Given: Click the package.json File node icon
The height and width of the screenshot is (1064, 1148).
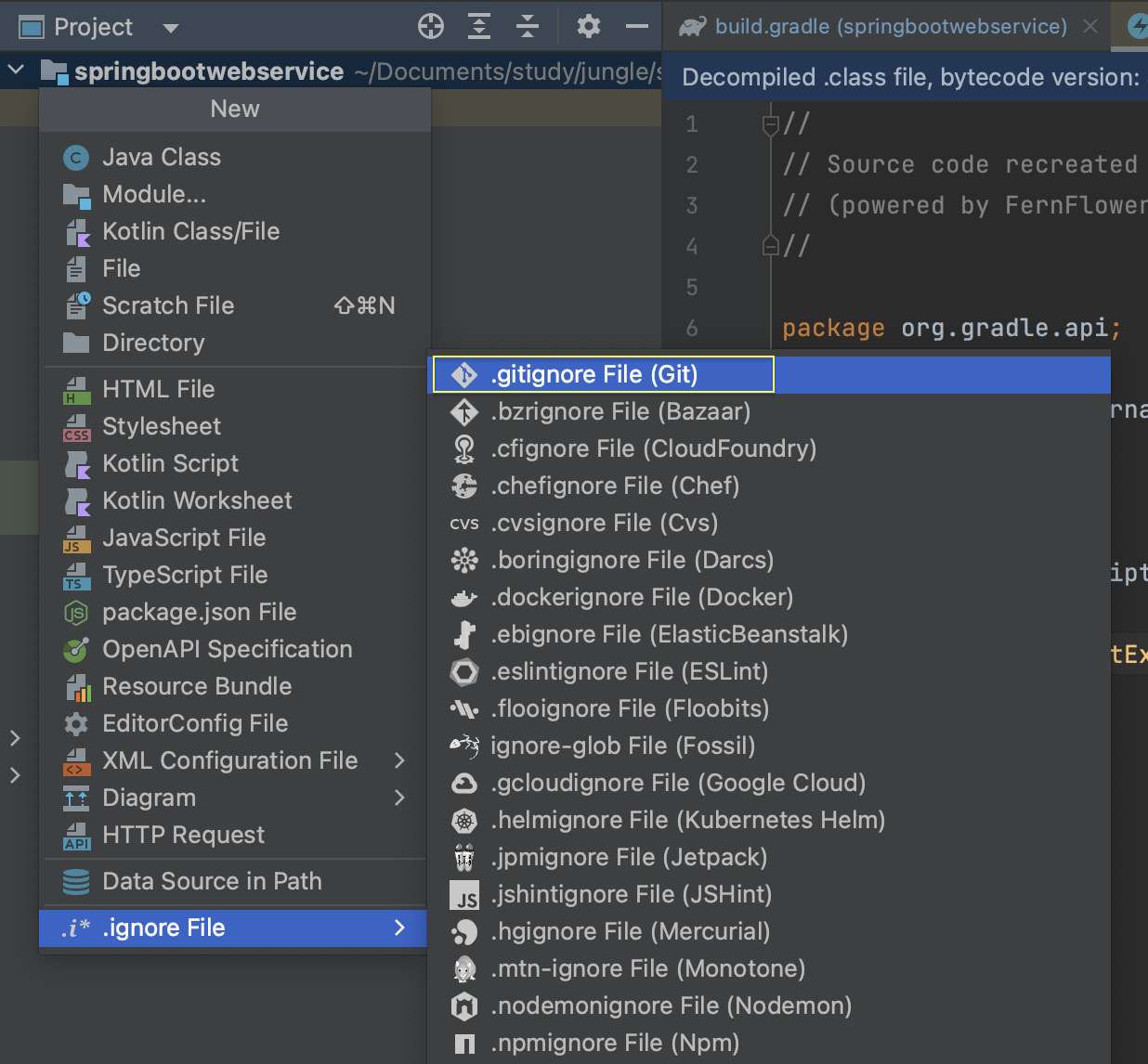Looking at the screenshot, I should 76,613.
